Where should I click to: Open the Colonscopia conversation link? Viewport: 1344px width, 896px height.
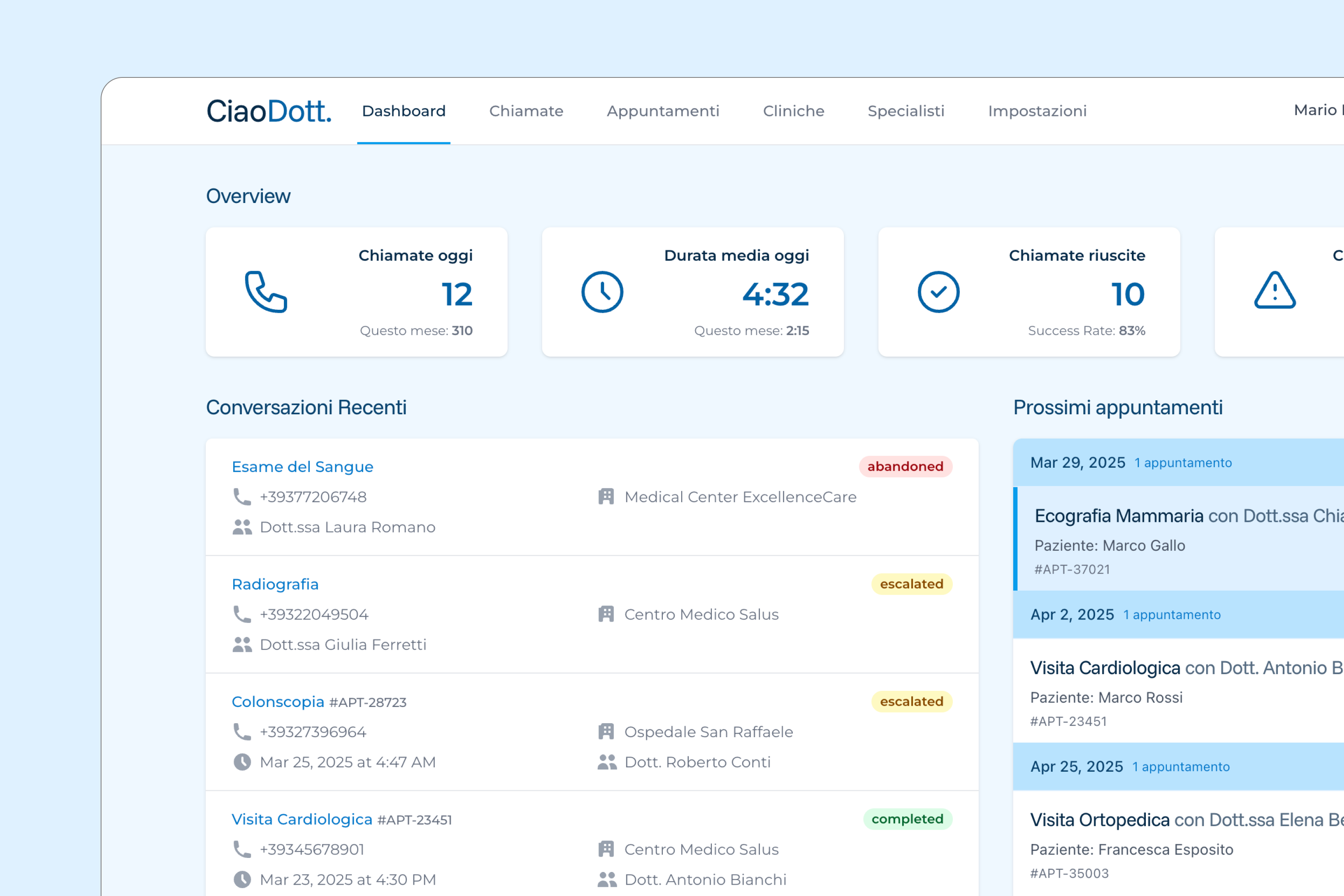point(278,702)
